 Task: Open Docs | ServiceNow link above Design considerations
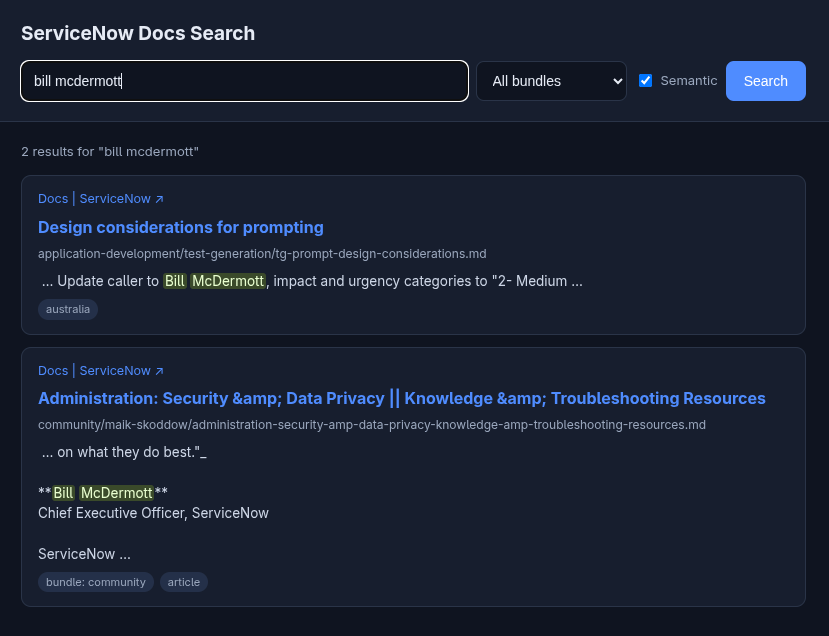pyautogui.click(x=100, y=199)
